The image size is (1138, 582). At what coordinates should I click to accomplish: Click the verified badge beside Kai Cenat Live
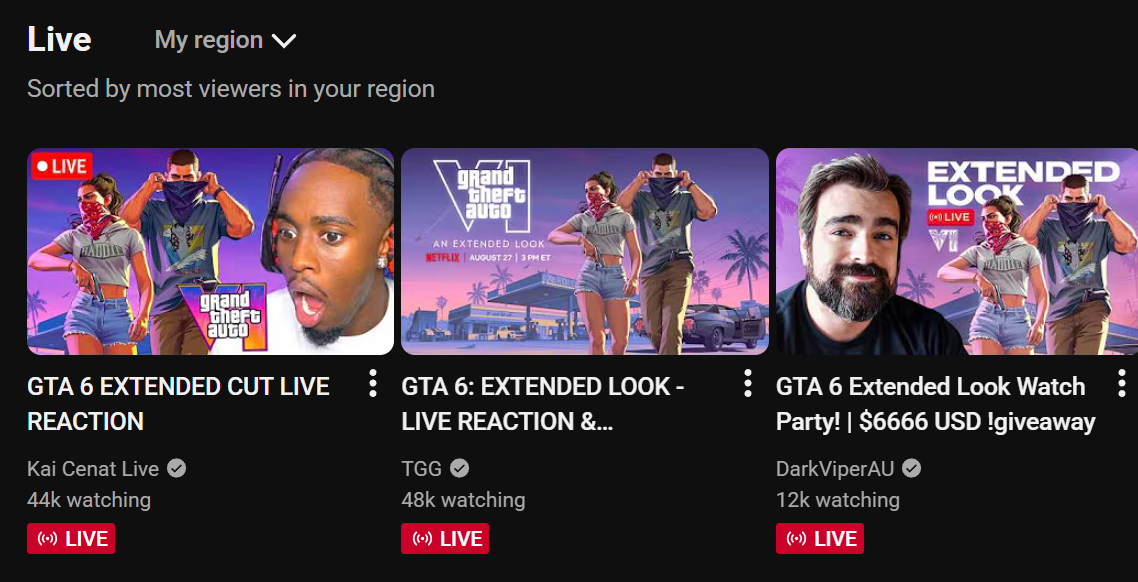(176, 469)
